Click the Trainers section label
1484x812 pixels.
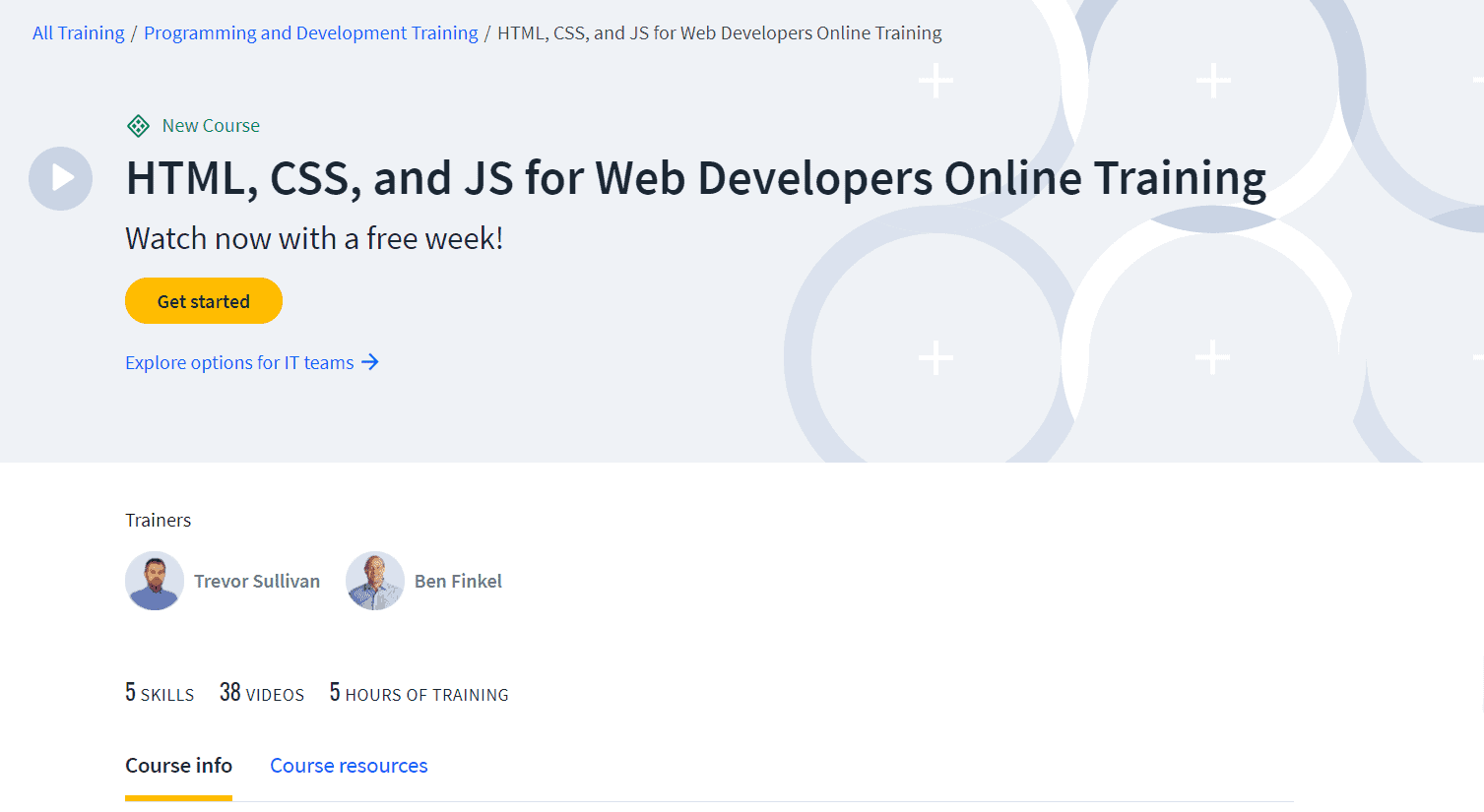[x=158, y=520]
